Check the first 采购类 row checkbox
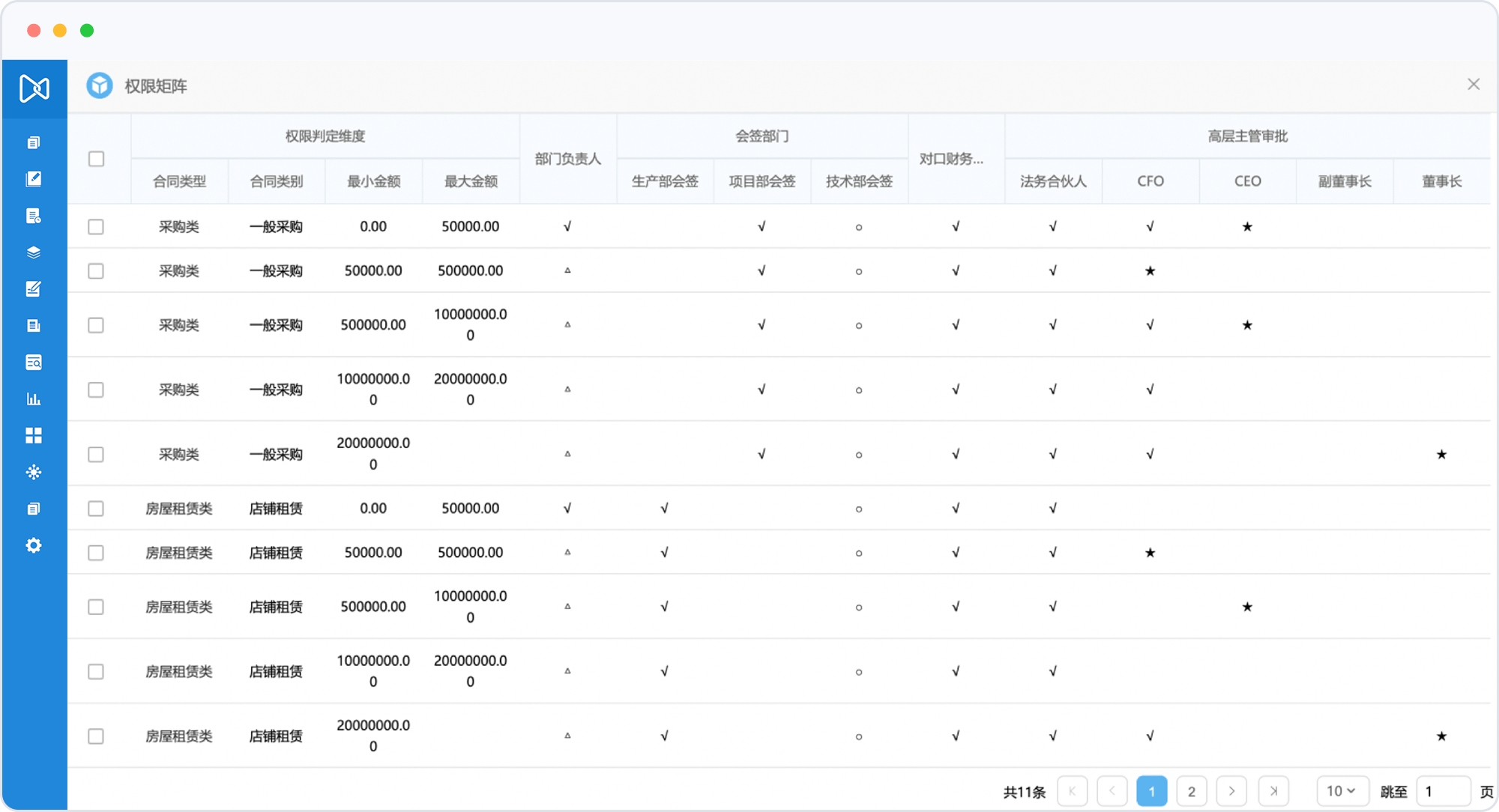Image resolution: width=1499 pixels, height=812 pixels. click(96, 227)
